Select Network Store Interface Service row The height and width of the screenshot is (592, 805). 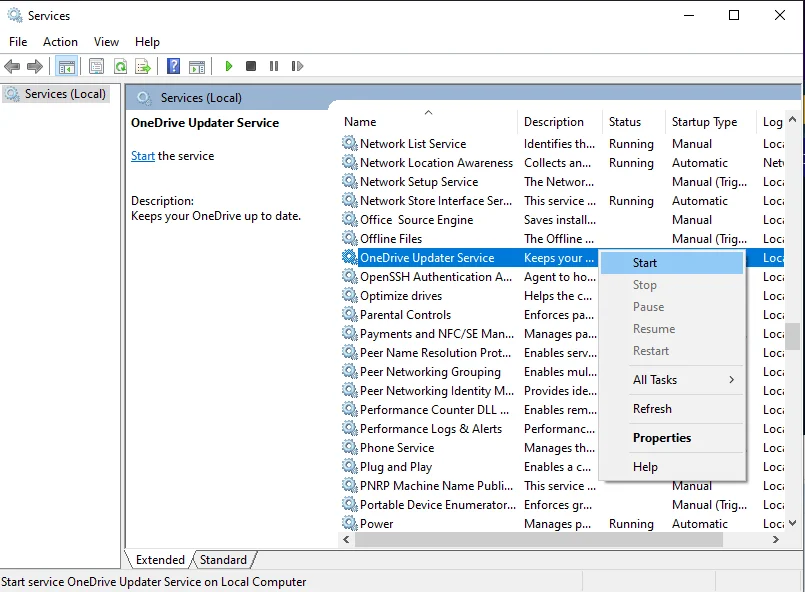pyautogui.click(x=563, y=201)
